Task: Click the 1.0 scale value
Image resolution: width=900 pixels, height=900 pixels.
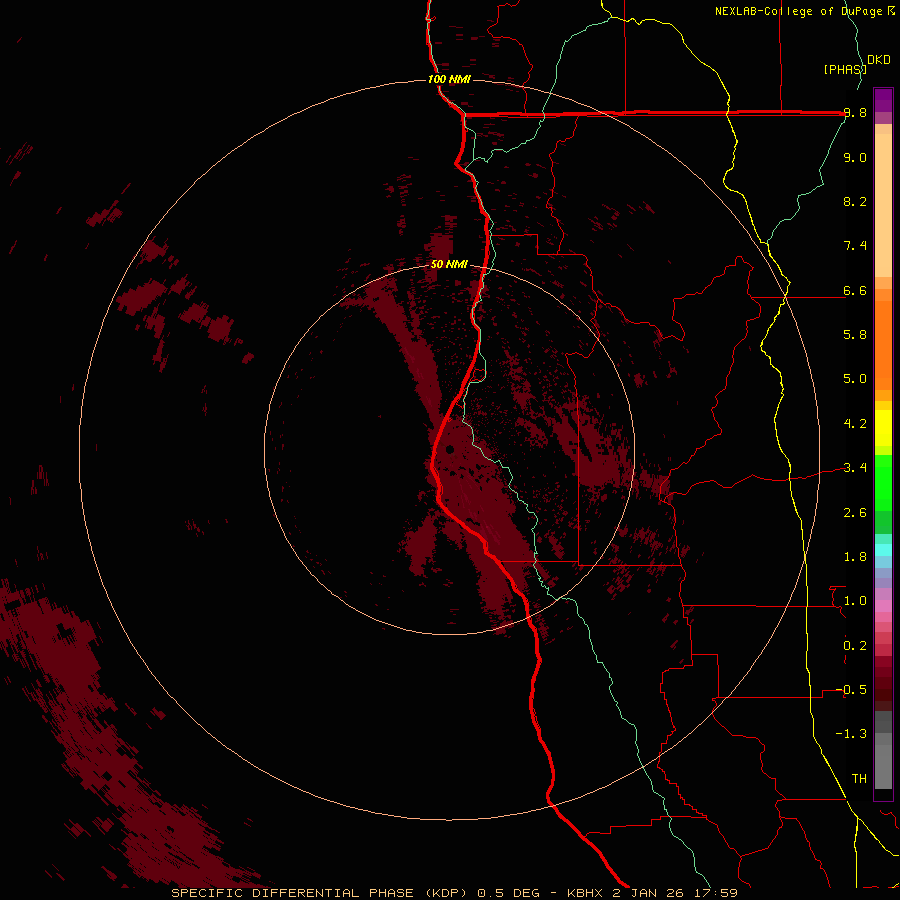Action: coord(855,601)
